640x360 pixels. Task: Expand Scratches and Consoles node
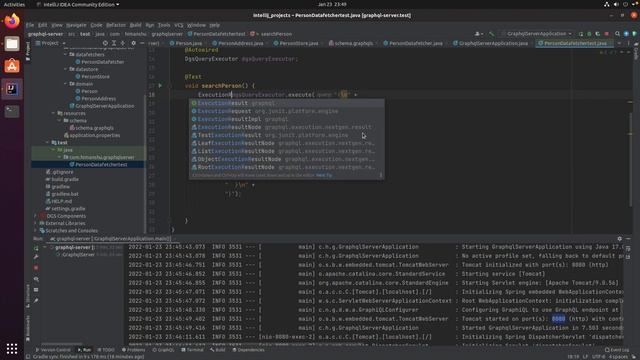coord(35,231)
